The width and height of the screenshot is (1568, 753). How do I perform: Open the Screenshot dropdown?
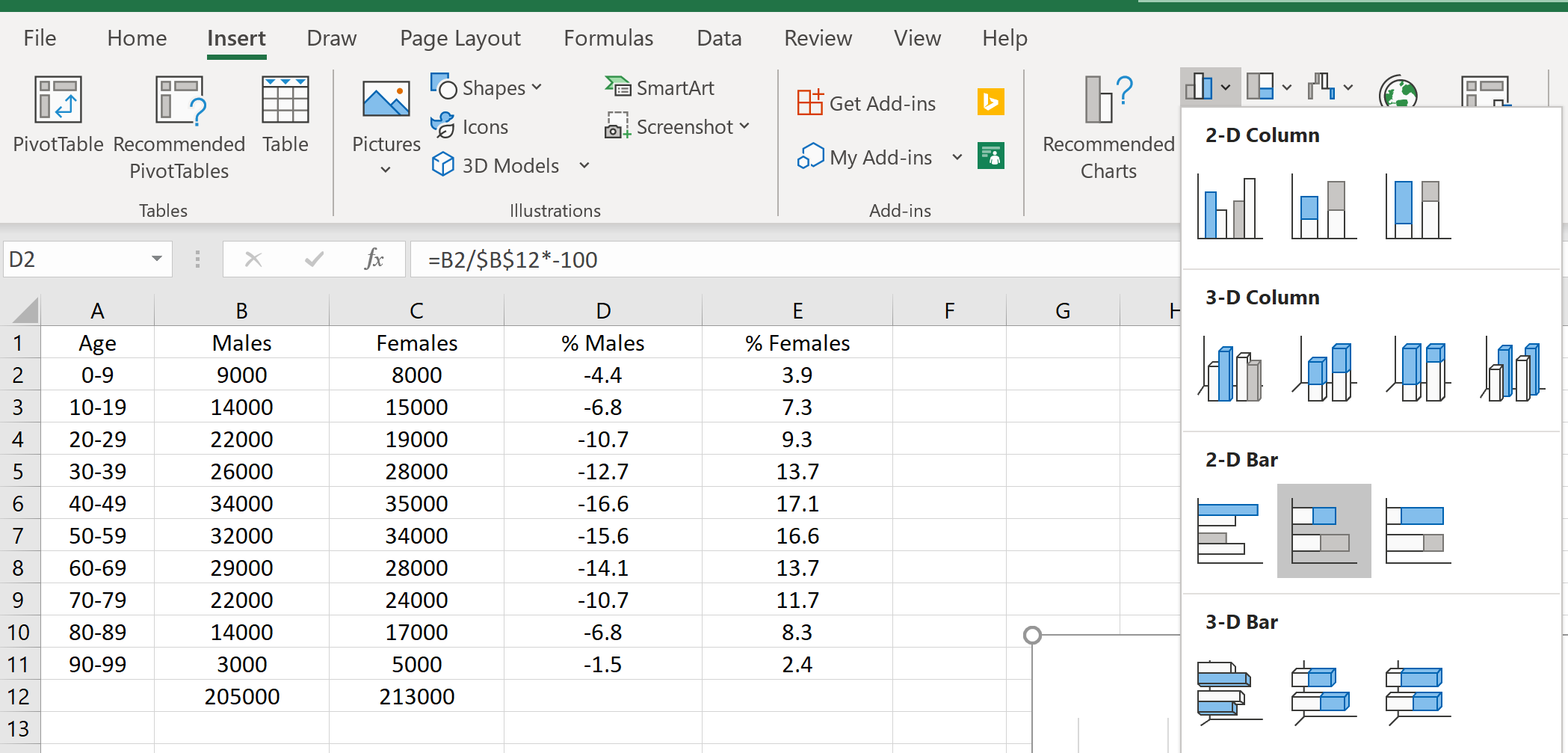744,126
